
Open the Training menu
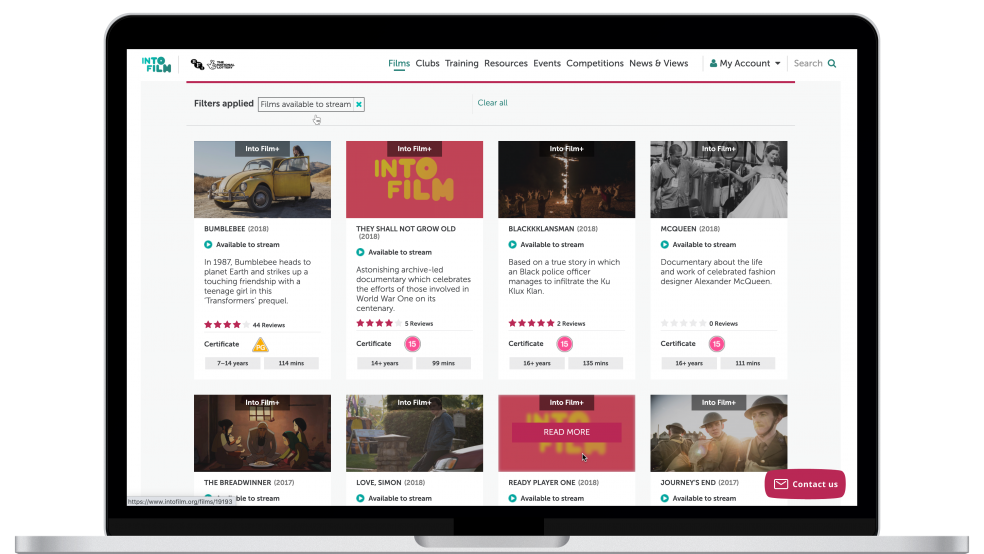(461, 63)
